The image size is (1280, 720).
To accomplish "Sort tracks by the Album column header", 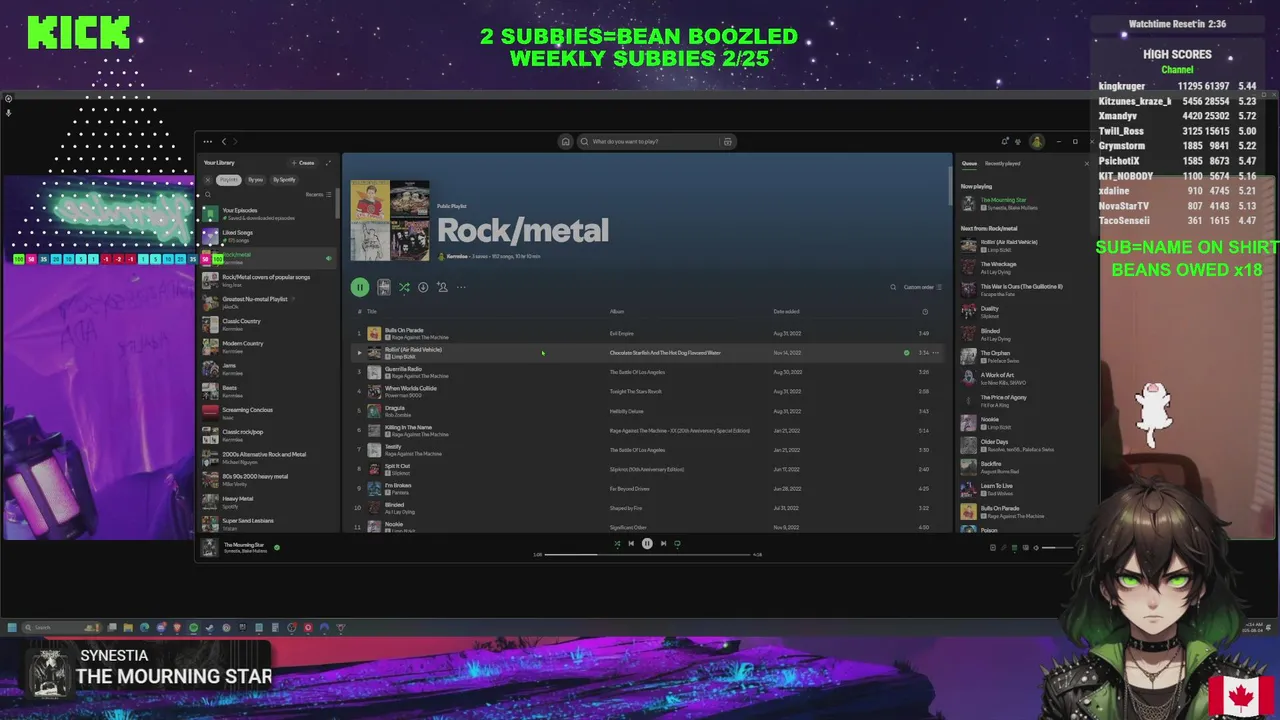I will (617, 311).
